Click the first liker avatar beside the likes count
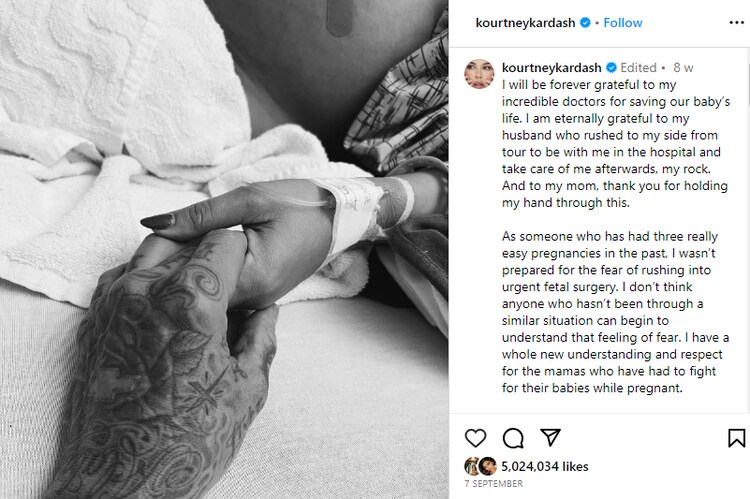This screenshot has width=750, height=499. 472,466
